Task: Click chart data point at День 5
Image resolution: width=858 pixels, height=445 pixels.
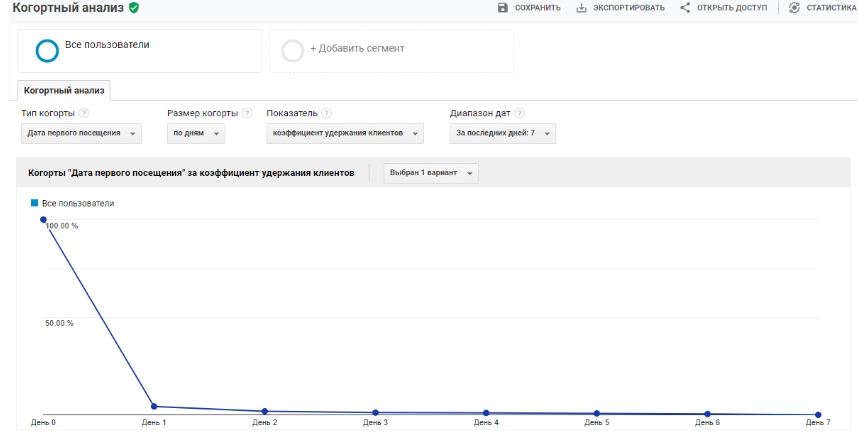Action: (597, 413)
